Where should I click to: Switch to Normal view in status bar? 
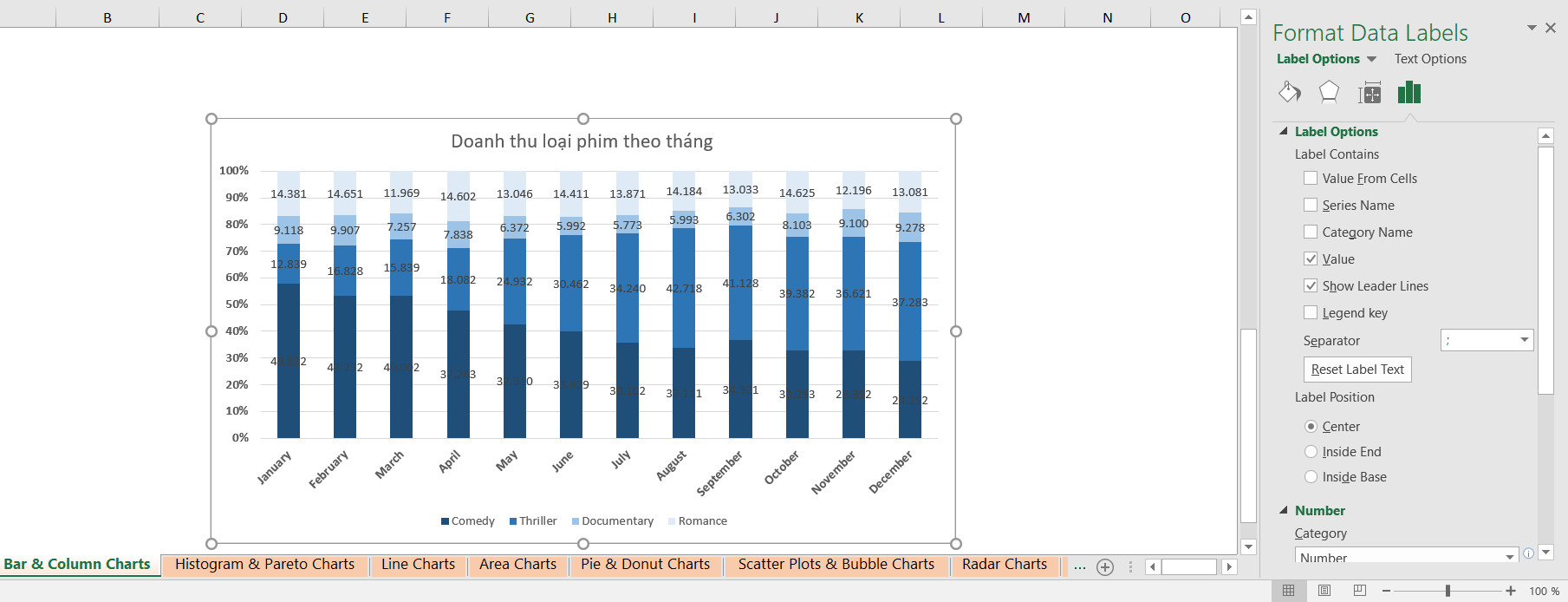(1289, 591)
